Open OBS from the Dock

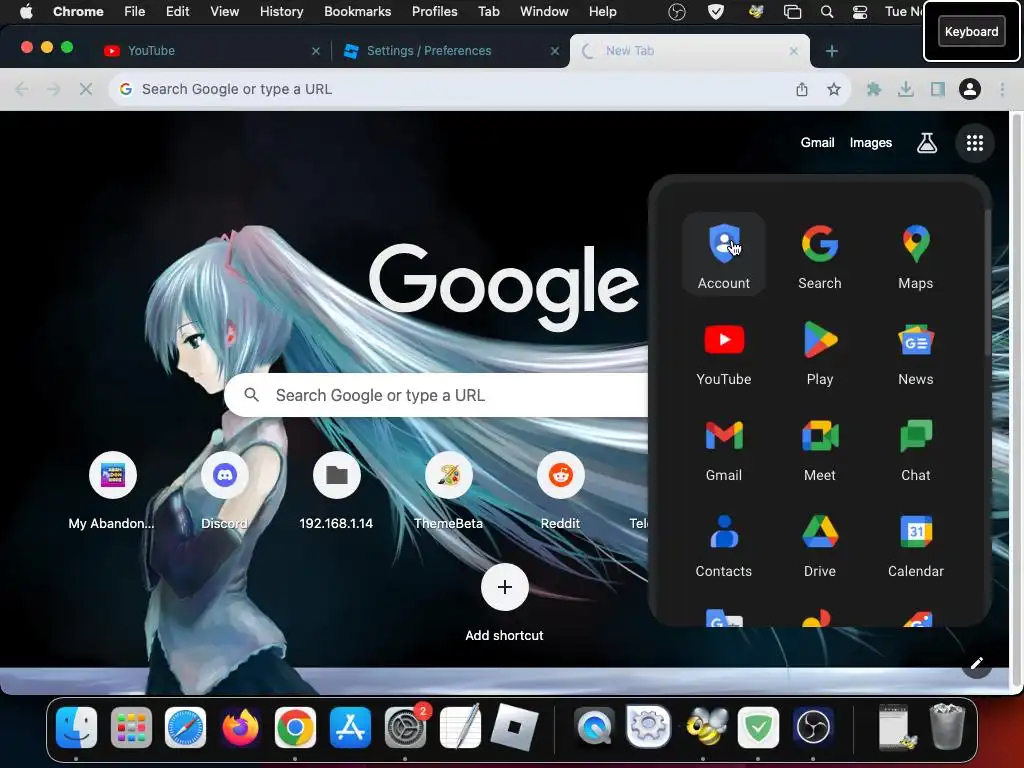pos(813,727)
